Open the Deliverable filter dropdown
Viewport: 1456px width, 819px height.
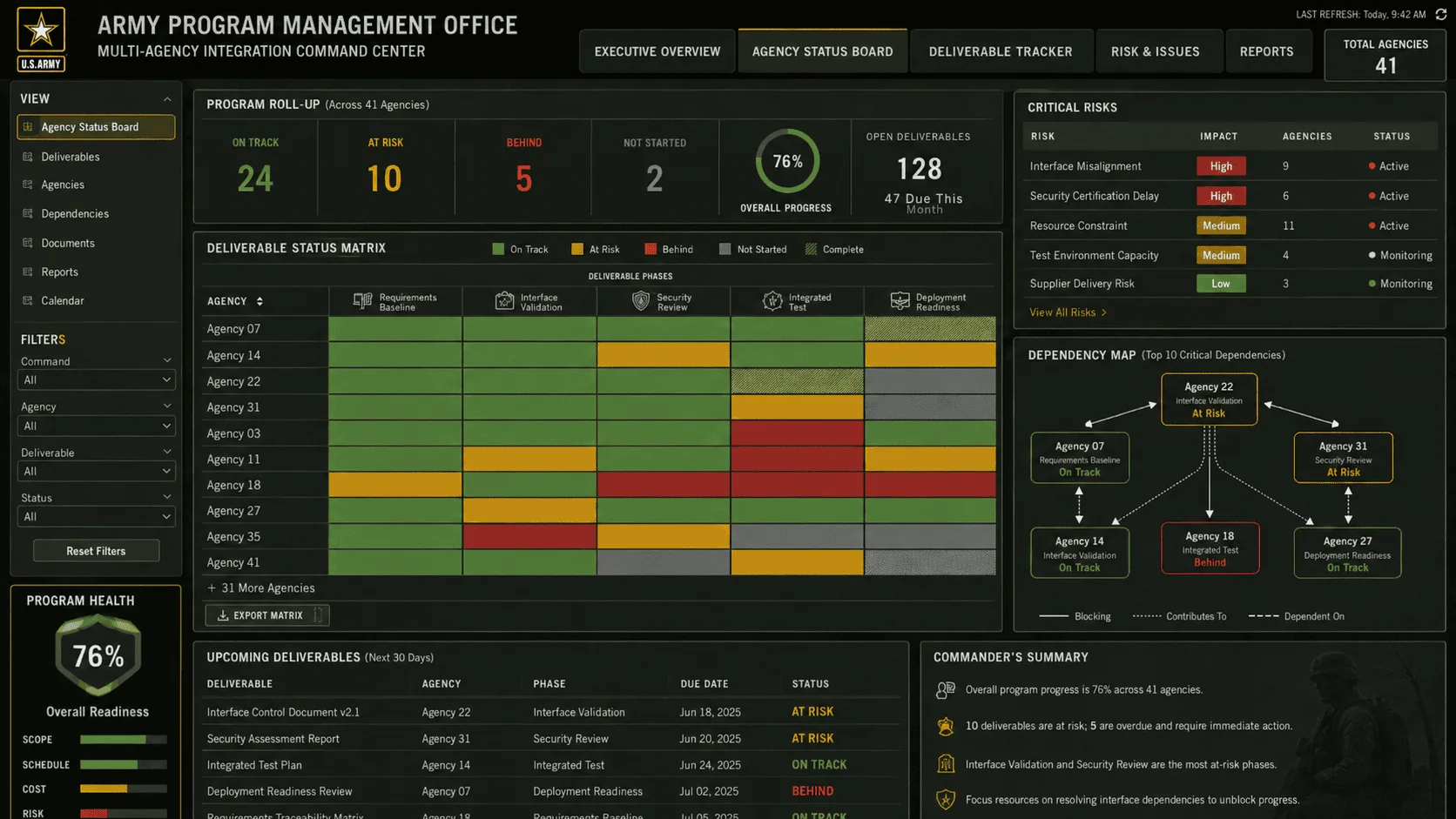(x=96, y=472)
